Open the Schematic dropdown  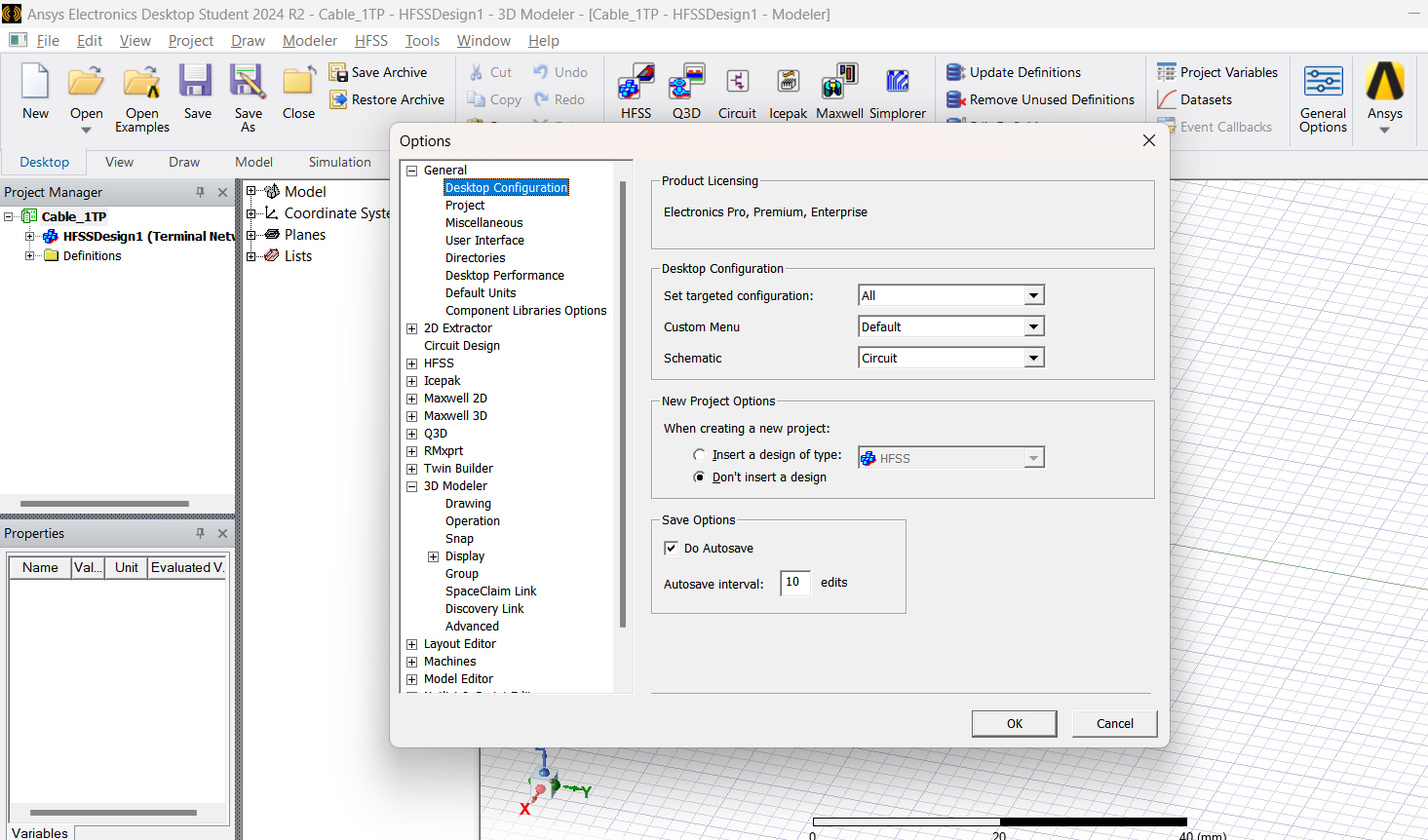[1033, 359]
